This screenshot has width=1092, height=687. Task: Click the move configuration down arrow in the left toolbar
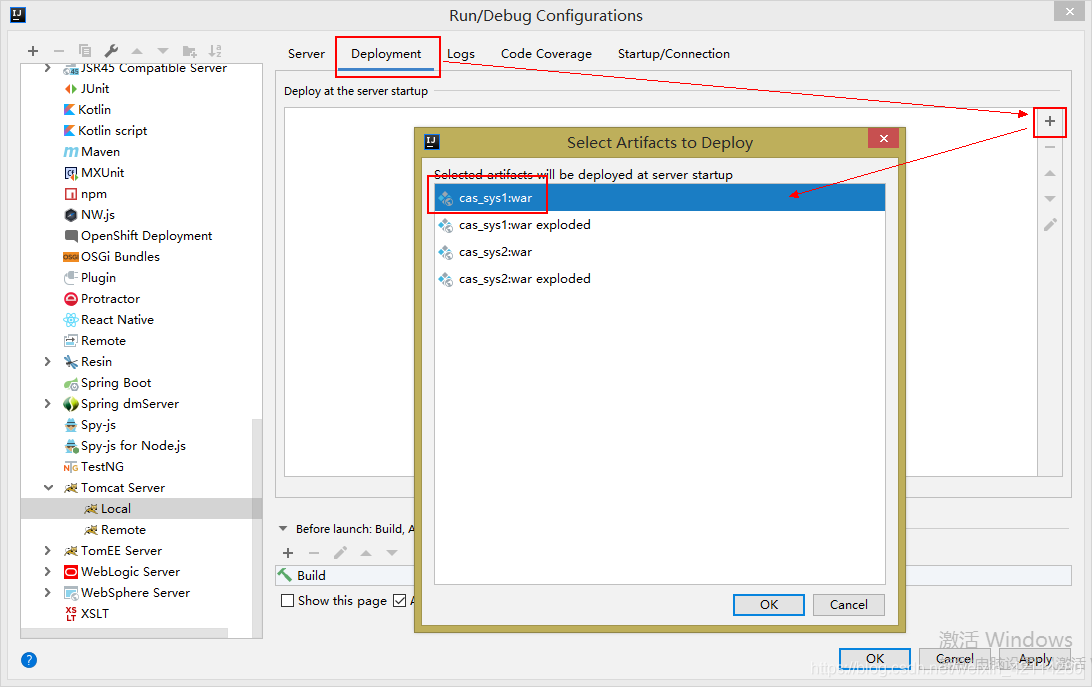coord(163,51)
